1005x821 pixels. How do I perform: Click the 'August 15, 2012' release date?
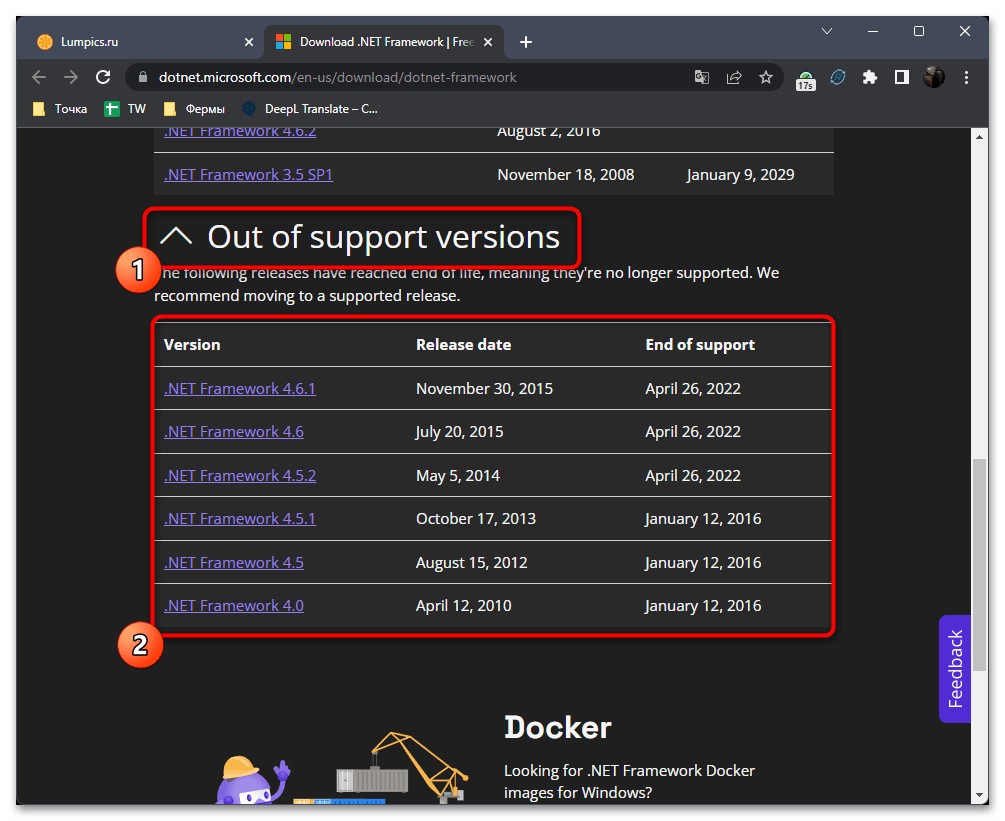click(x=471, y=562)
